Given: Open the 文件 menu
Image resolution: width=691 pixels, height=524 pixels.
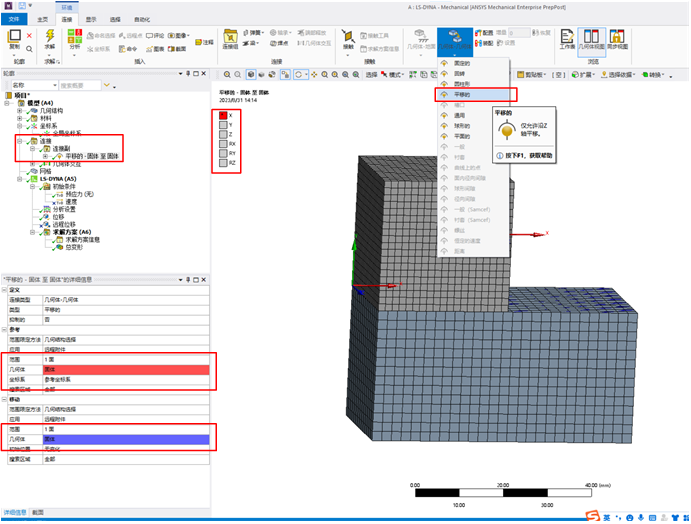Looking at the screenshot, I should pyautogui.click(x=14, y=19).
